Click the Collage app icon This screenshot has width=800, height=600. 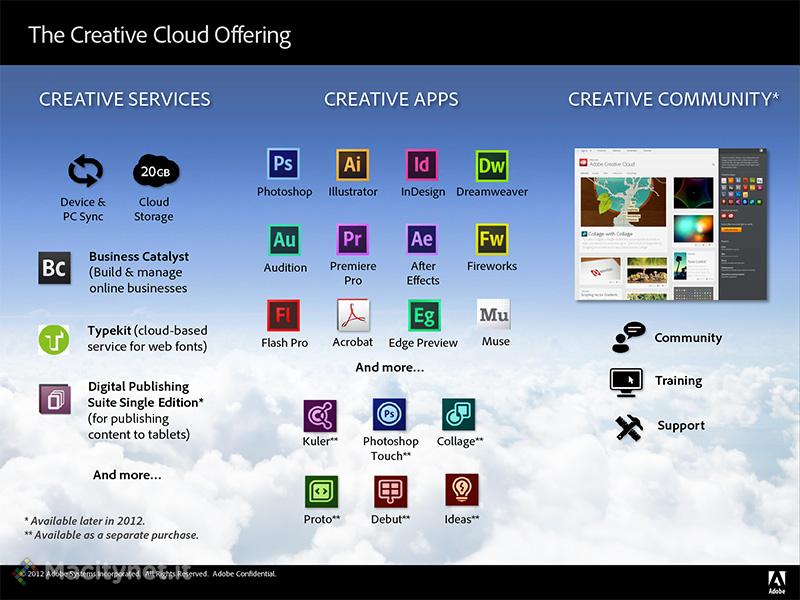click(x=459, y=414)
